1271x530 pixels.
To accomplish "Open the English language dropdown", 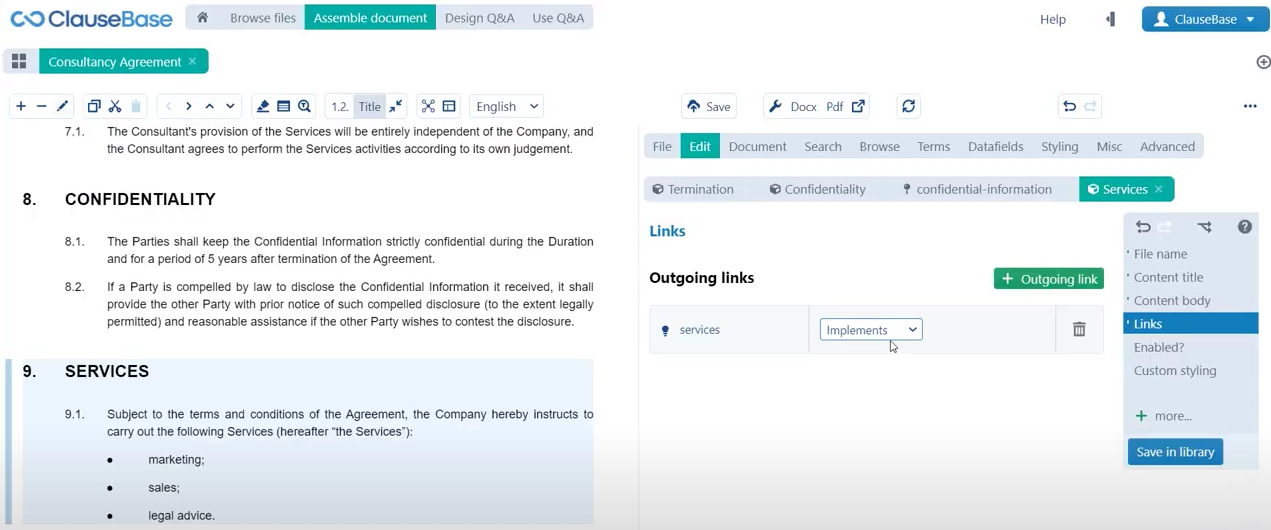I will [x=507, y=106].
